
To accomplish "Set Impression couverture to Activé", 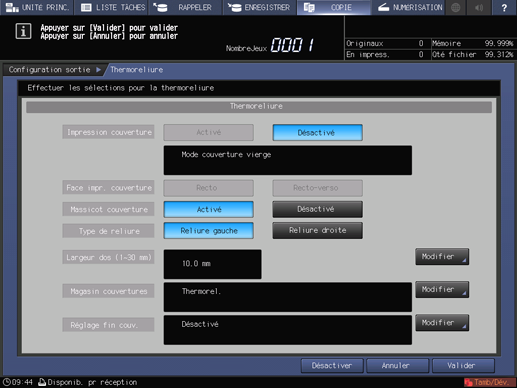I will (208, 132).
